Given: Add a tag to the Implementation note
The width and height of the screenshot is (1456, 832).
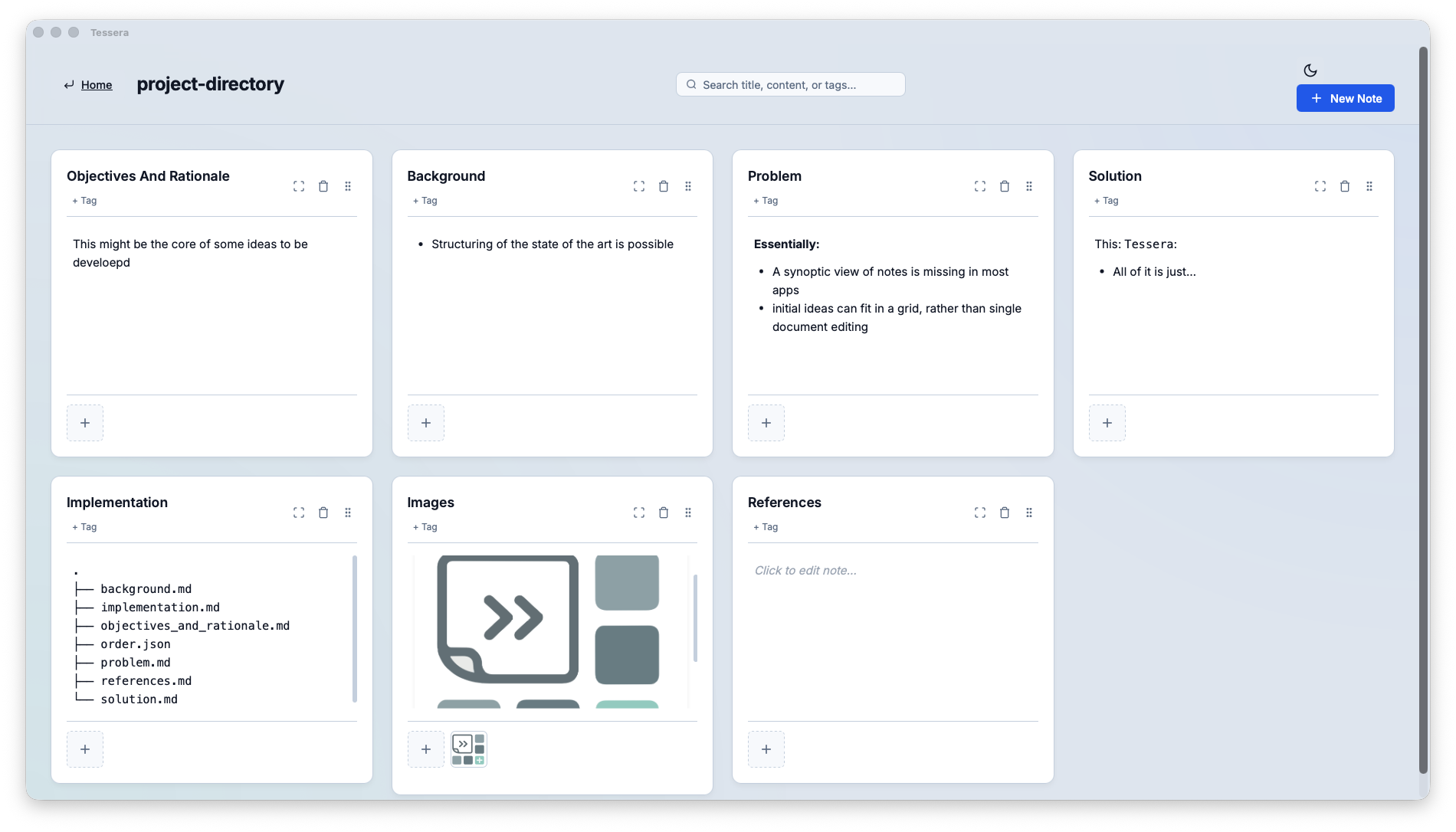Looking at the screenshot, I should tap(84, 527).
